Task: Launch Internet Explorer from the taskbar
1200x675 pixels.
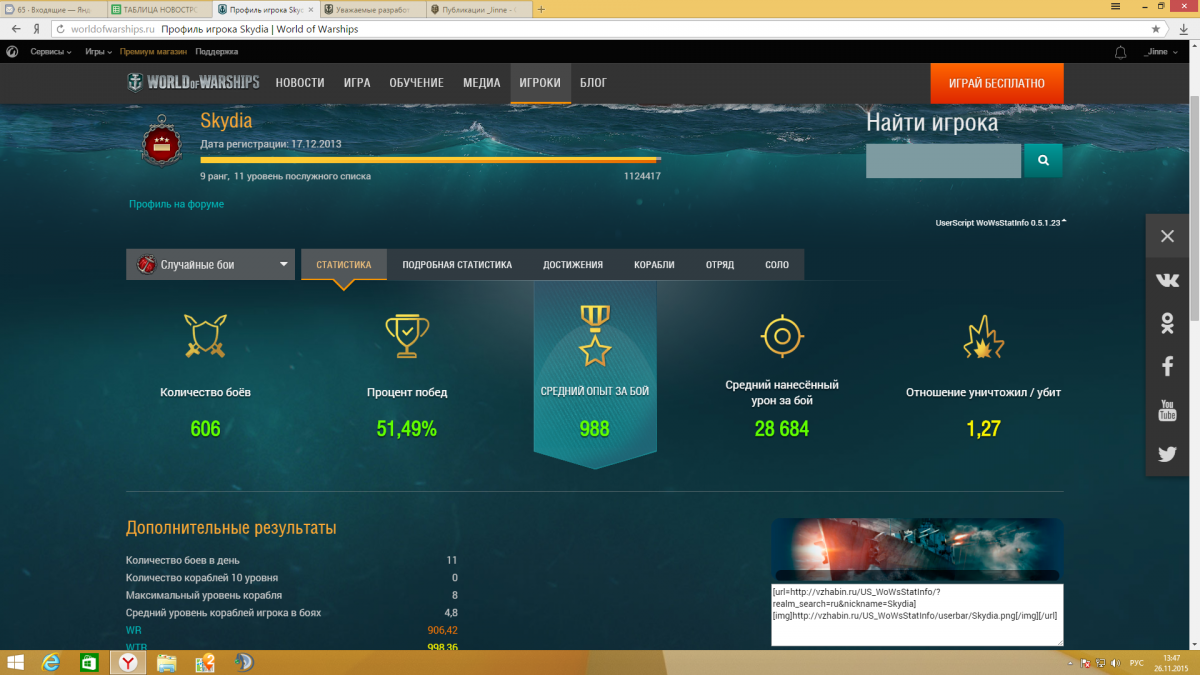Action: (52, 662)
